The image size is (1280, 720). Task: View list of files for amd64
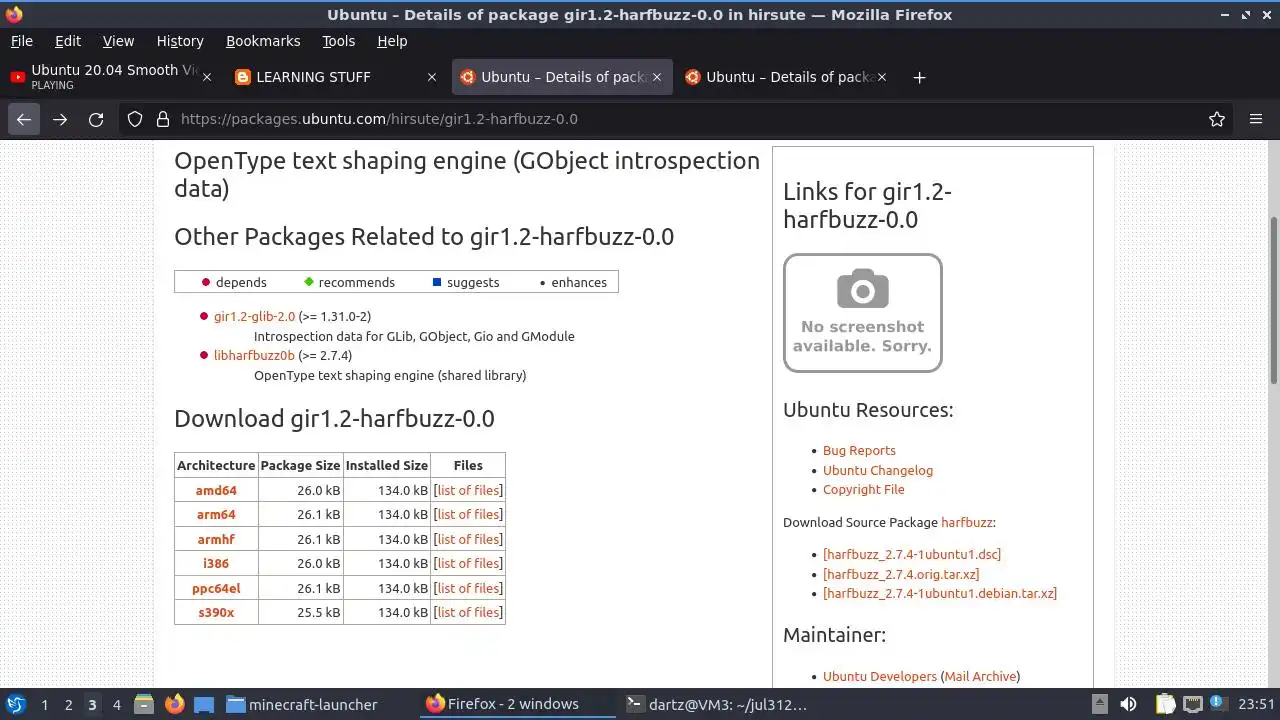point(468,490)
